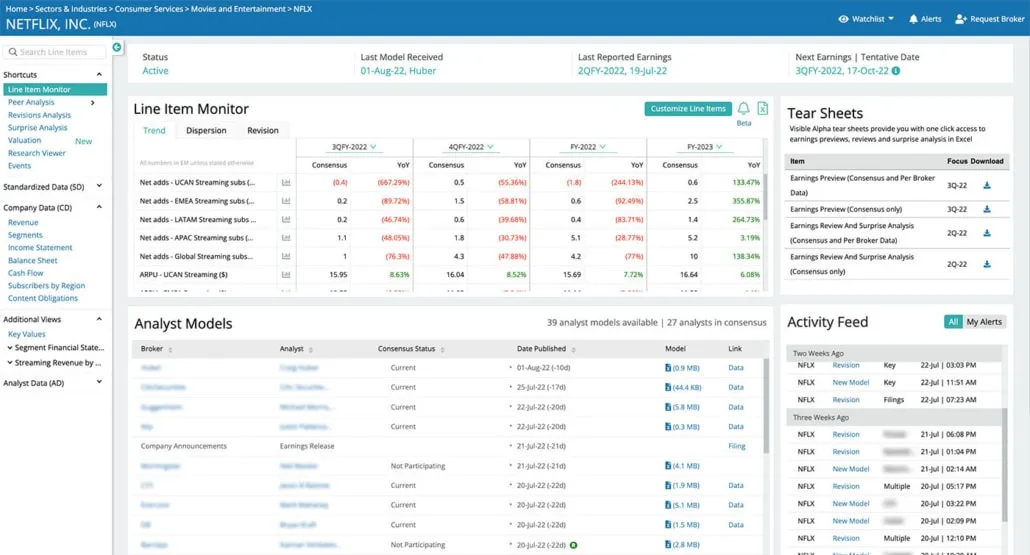This screenshot has height=555, width=1030.
Task: Open Movies and Entertainment breadcrumb link
Action: click(238, 9)
